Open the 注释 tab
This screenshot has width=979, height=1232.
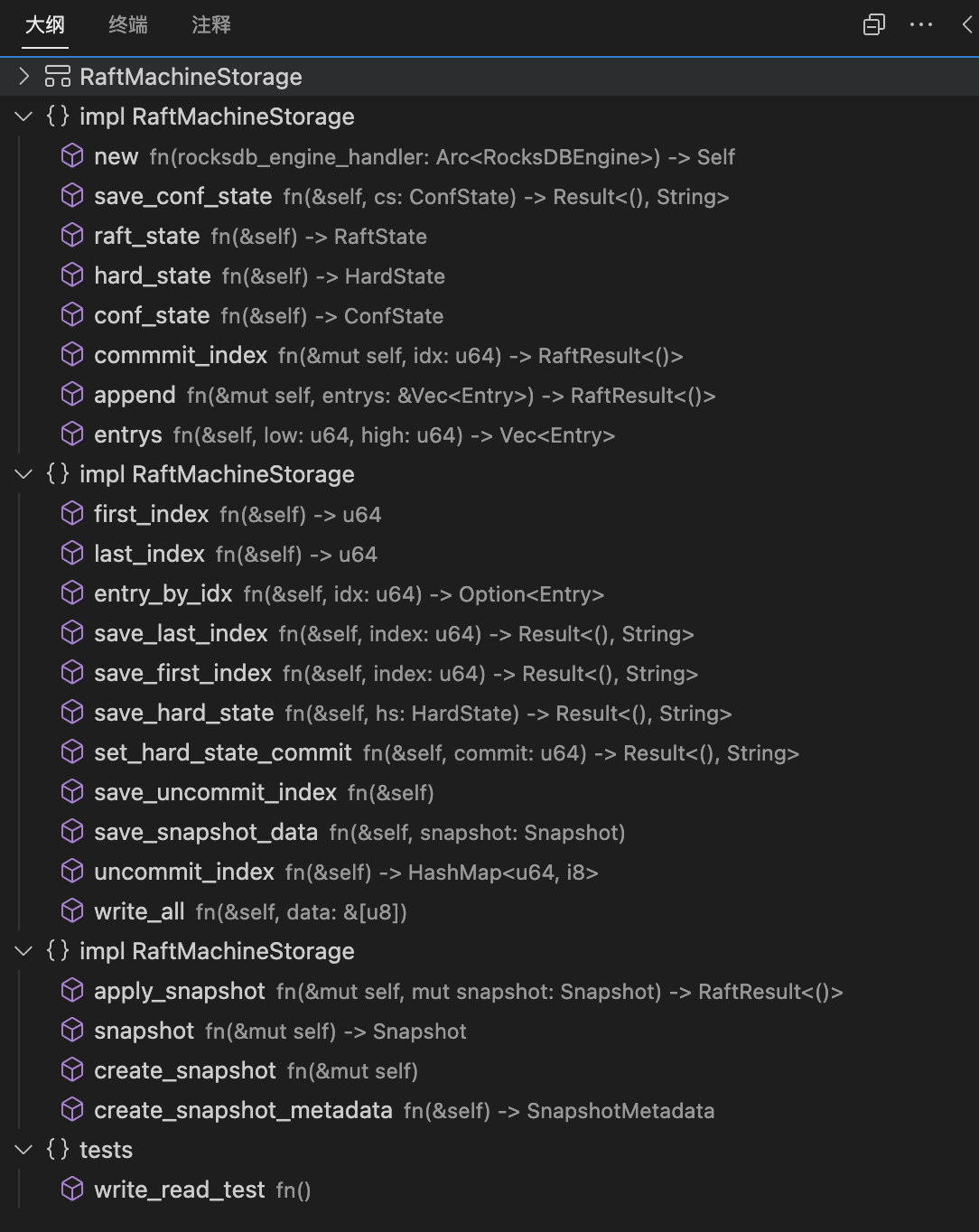pyautogui.click(x=211, y=25)
